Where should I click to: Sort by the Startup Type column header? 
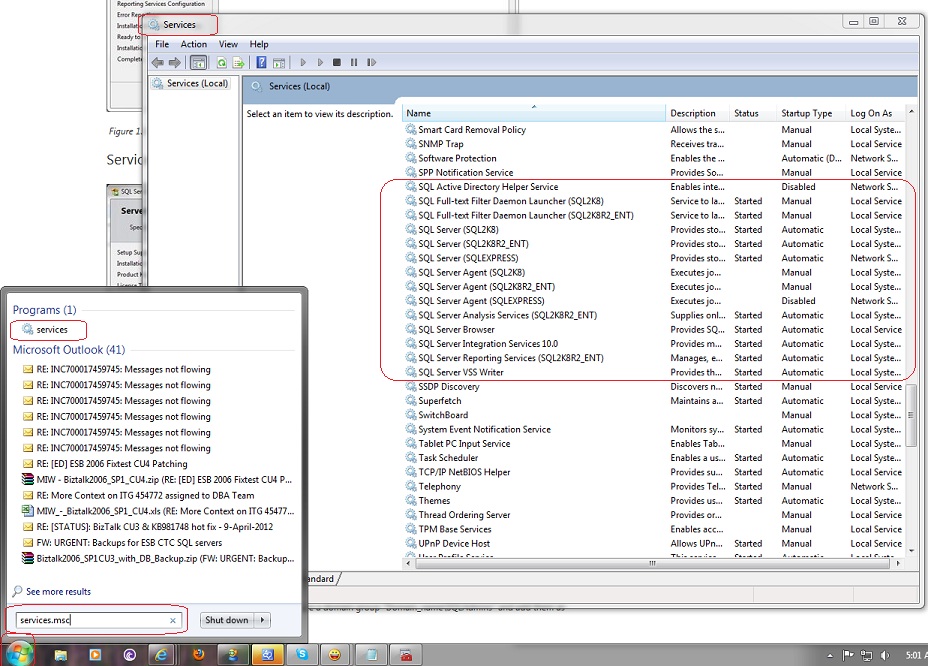[x=811, y=113]
